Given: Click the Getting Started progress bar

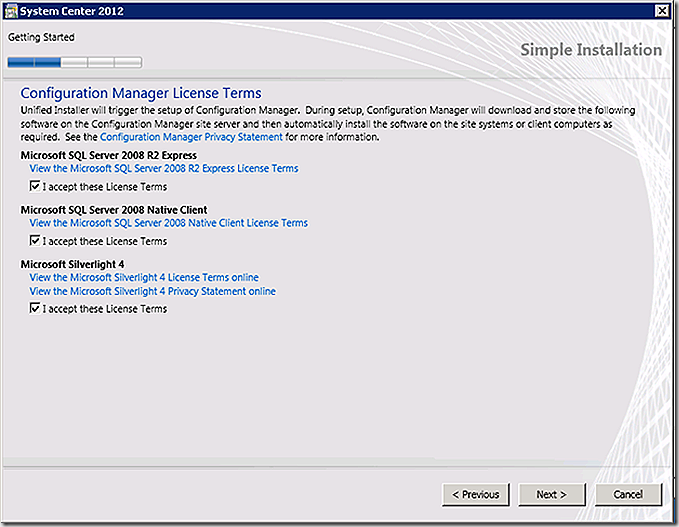Looking at the screenshot, I should point(74,62).
